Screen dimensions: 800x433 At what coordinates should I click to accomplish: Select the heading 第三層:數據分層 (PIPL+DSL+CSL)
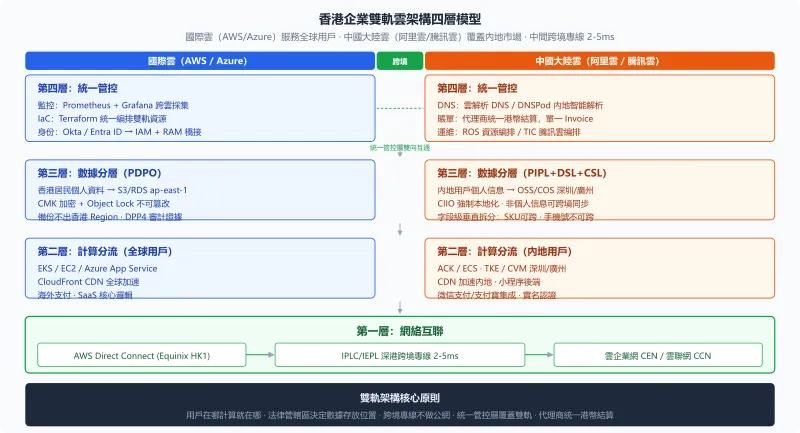coord(521,173)
